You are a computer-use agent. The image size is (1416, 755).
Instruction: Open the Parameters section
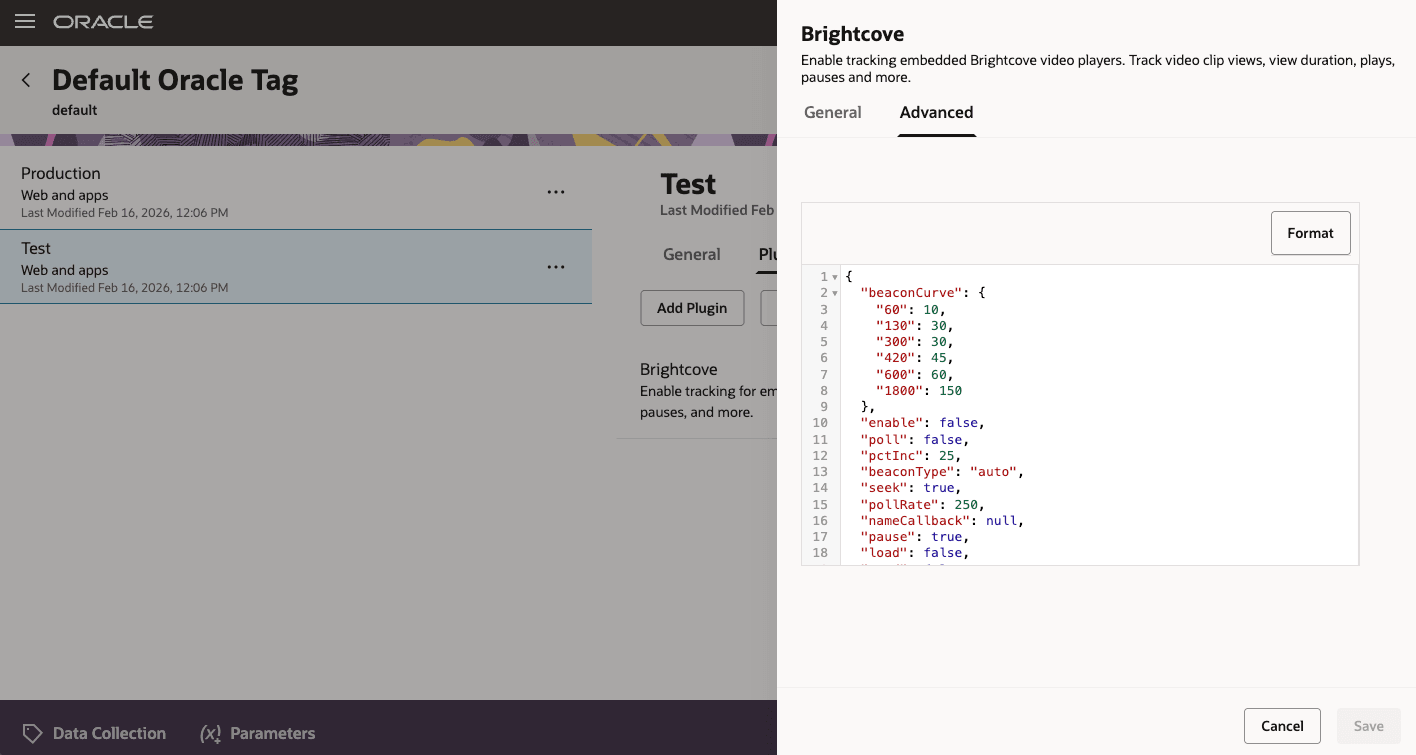click(x=258, y=733)
